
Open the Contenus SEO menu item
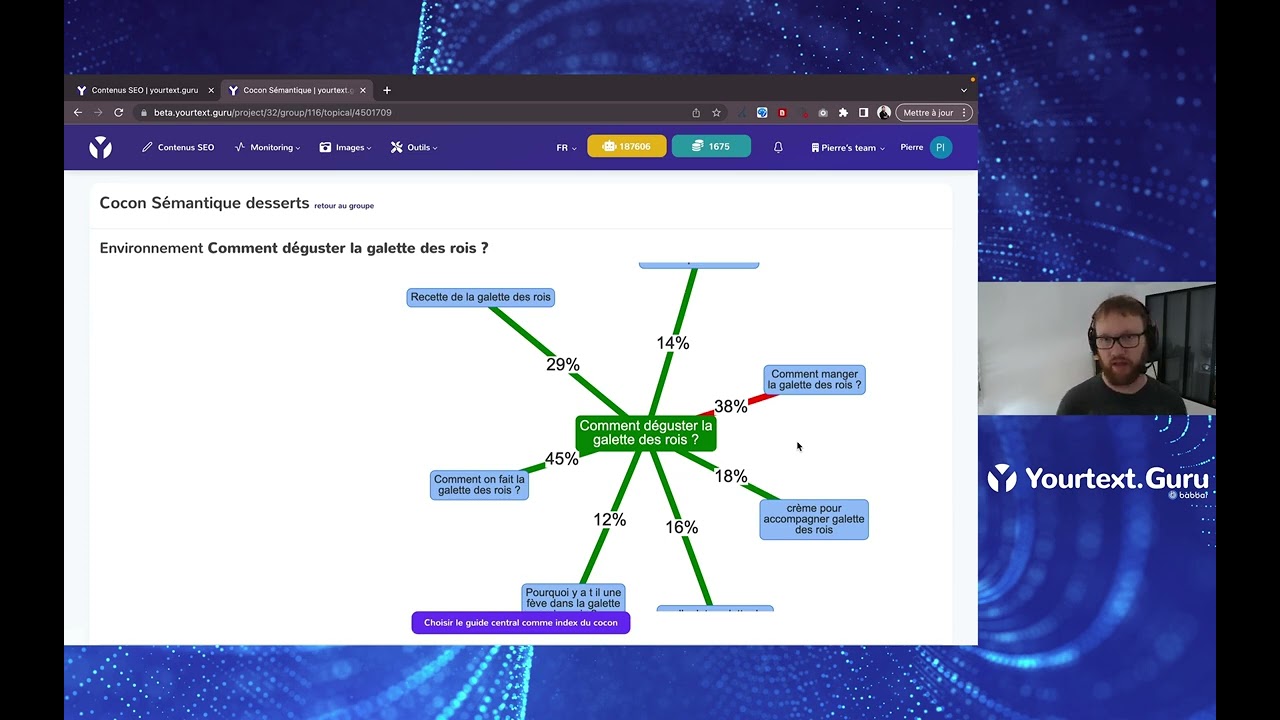(178, 147)
